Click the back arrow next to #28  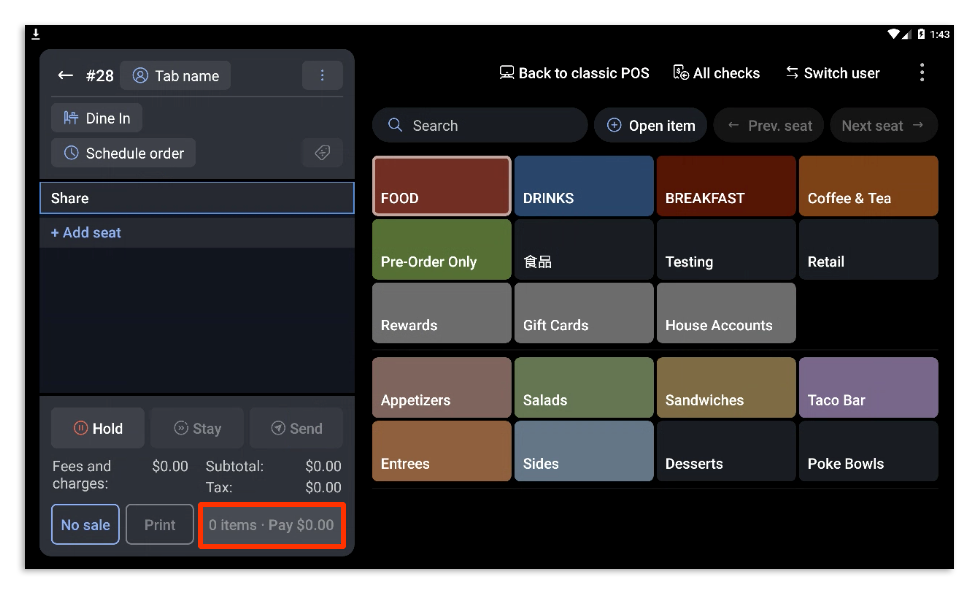point(65,76)
